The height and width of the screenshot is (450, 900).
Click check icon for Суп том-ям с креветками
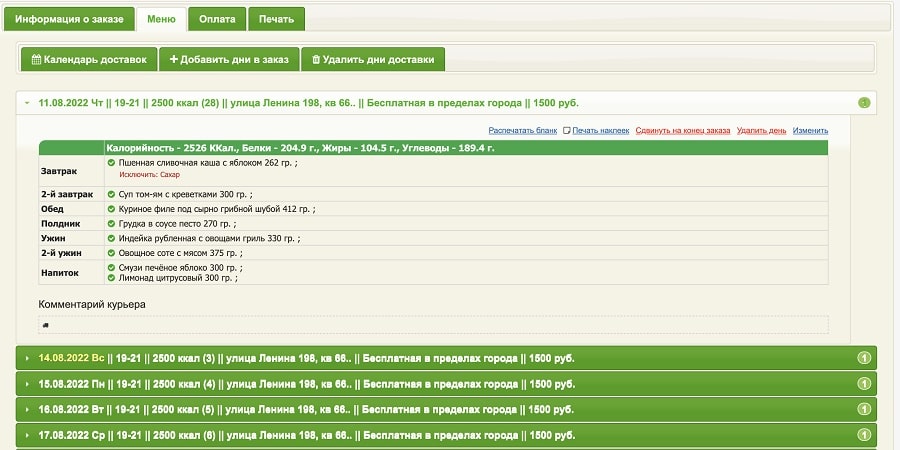pos(111,194)
